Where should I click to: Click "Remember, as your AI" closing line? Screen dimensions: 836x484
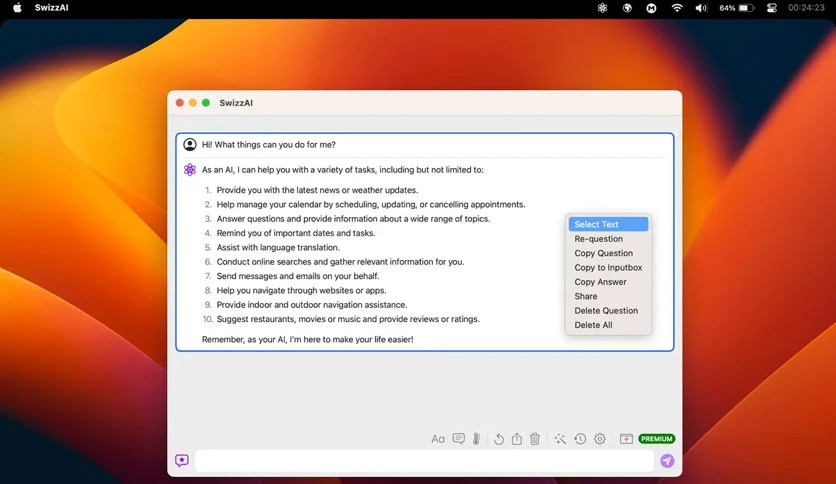click(x=308, y=340)
